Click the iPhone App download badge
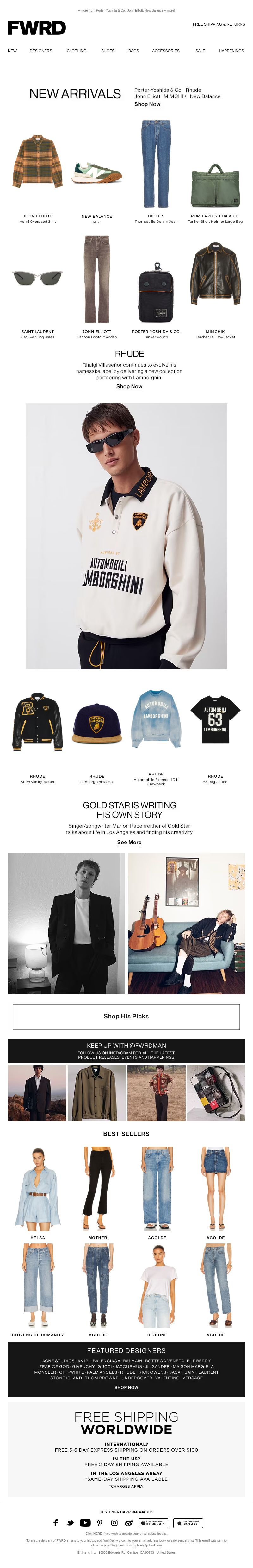253x1568 pixels. [x=153, y=1523]
